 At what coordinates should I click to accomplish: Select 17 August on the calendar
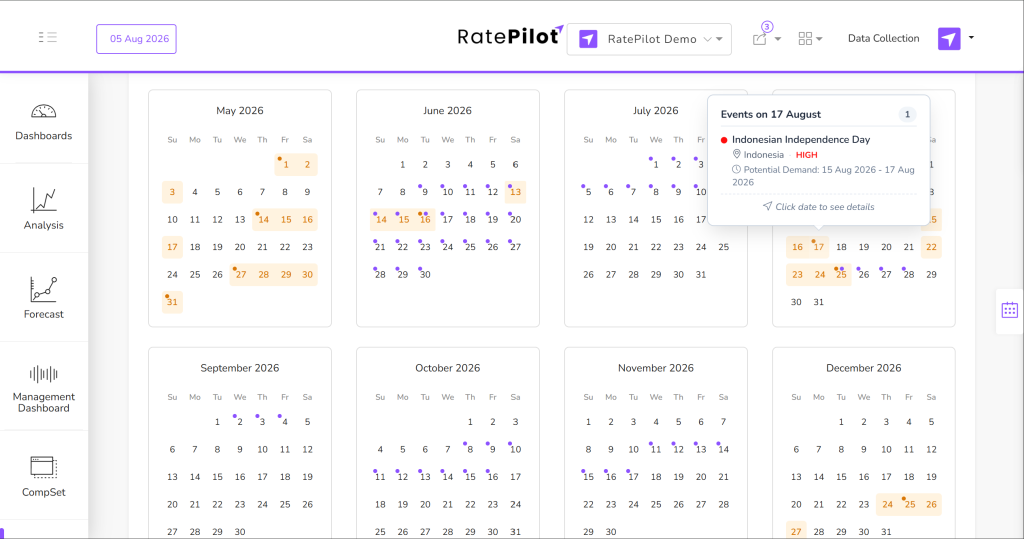coord(818,247)
